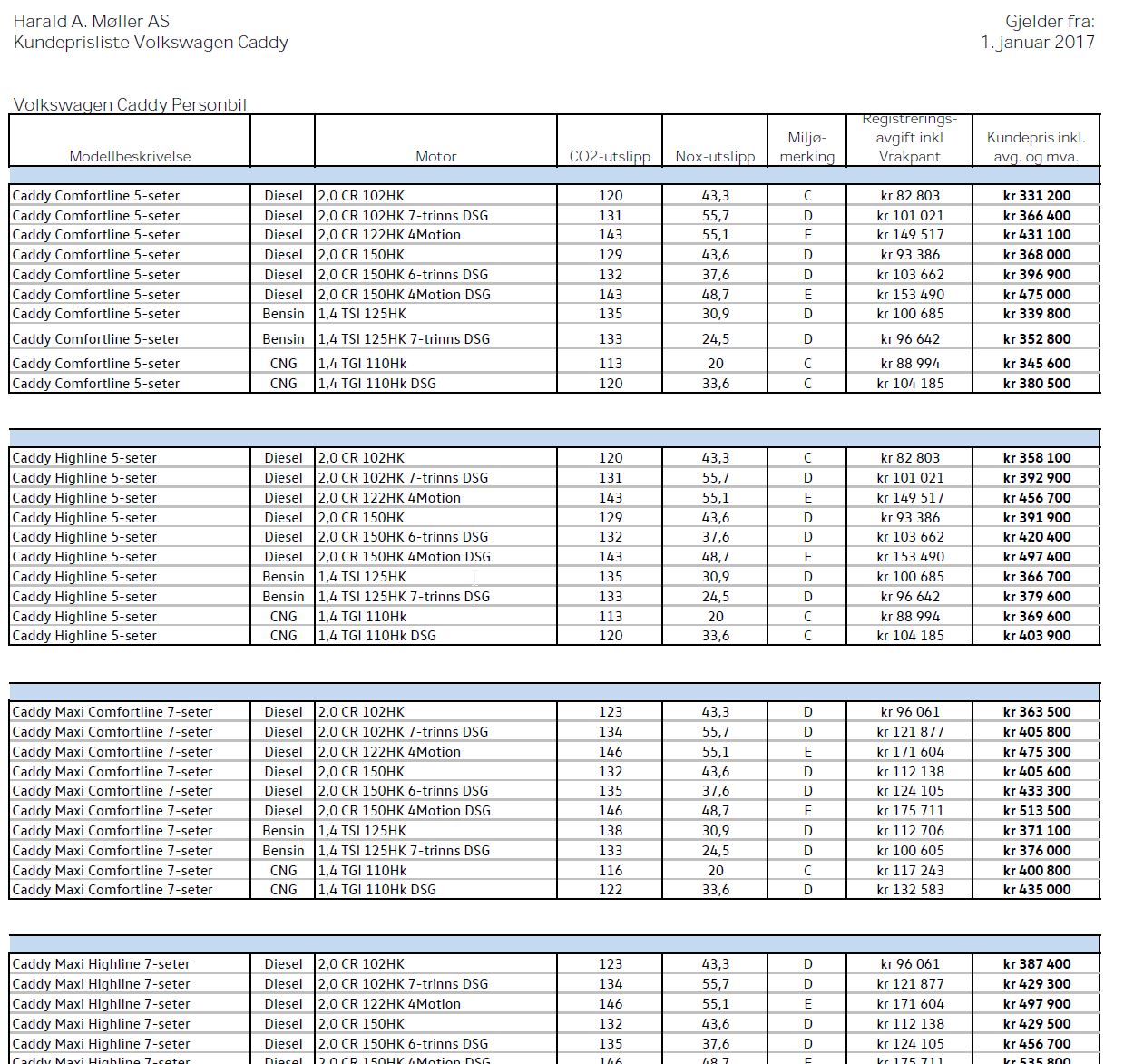Click the Registreringsavgift inkl Vrakpant header
Viewport: 1124px width, 1064px height.
tap(910, 138)
